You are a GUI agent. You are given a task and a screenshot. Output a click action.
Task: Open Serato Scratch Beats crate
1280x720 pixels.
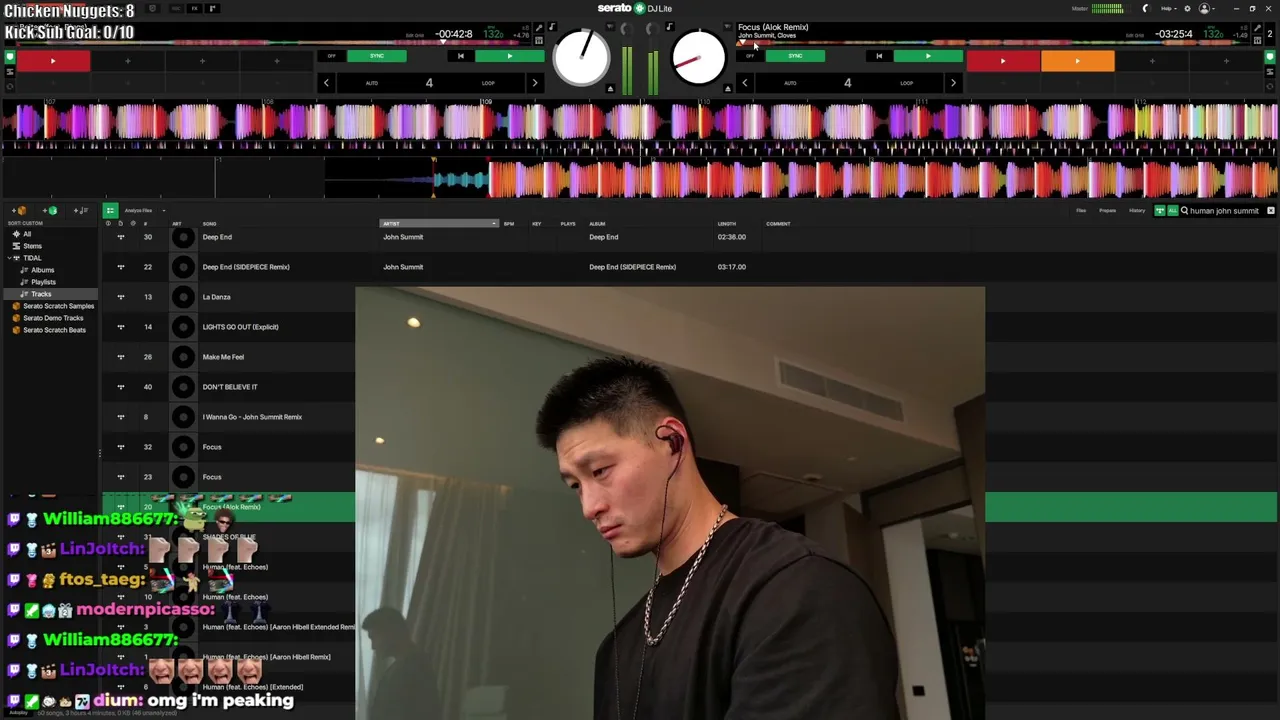click(x=54, y=330)
